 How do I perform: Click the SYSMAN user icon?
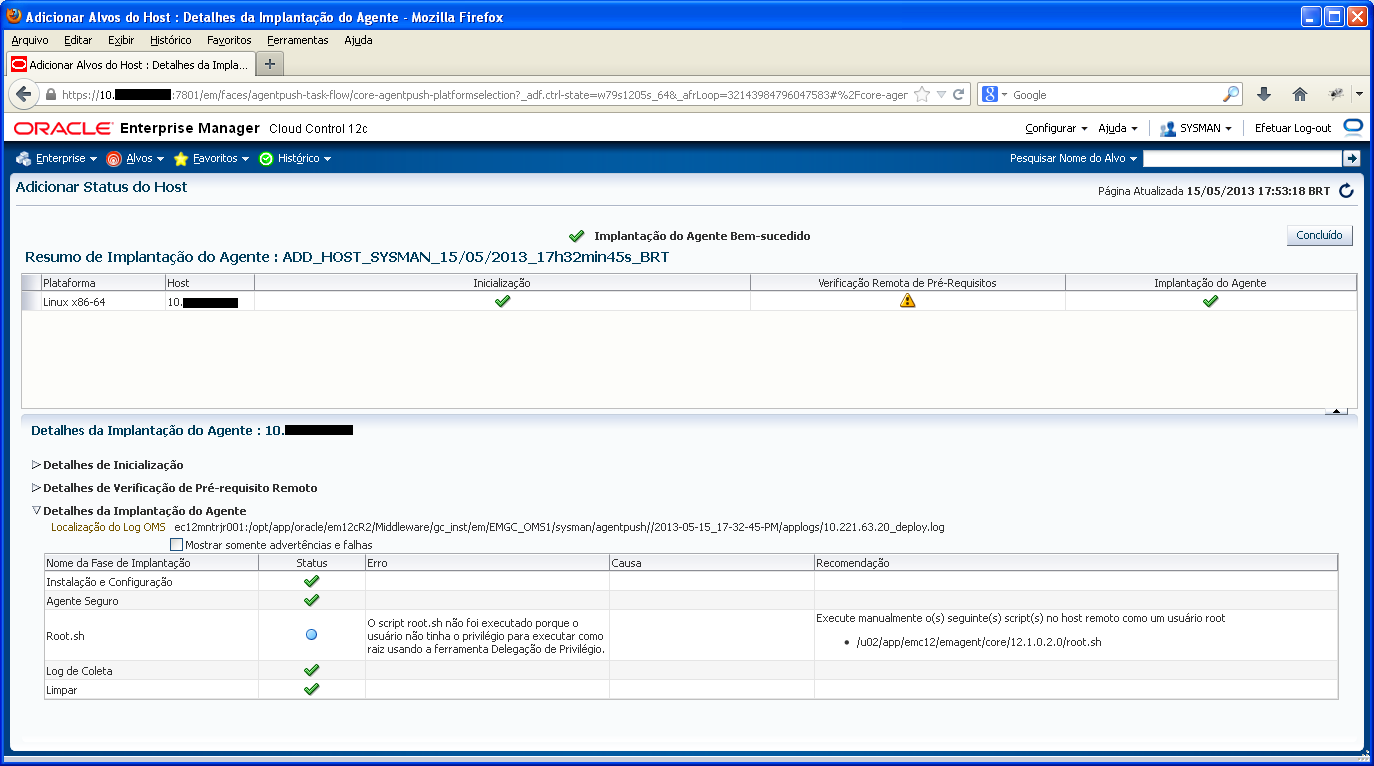tap(1167, 128)
